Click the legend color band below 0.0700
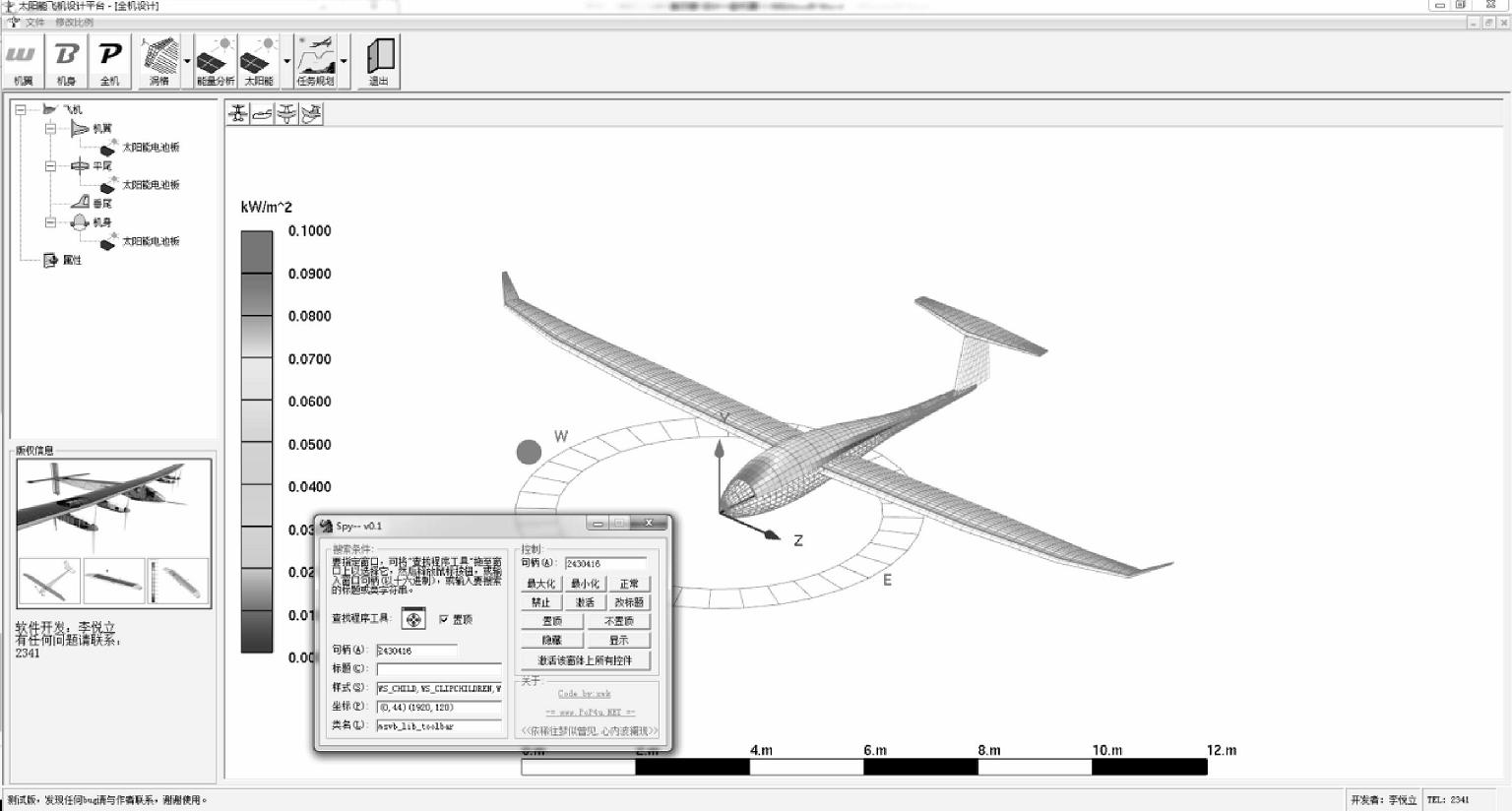1512x811 pixels. click(x=257, y=380)
